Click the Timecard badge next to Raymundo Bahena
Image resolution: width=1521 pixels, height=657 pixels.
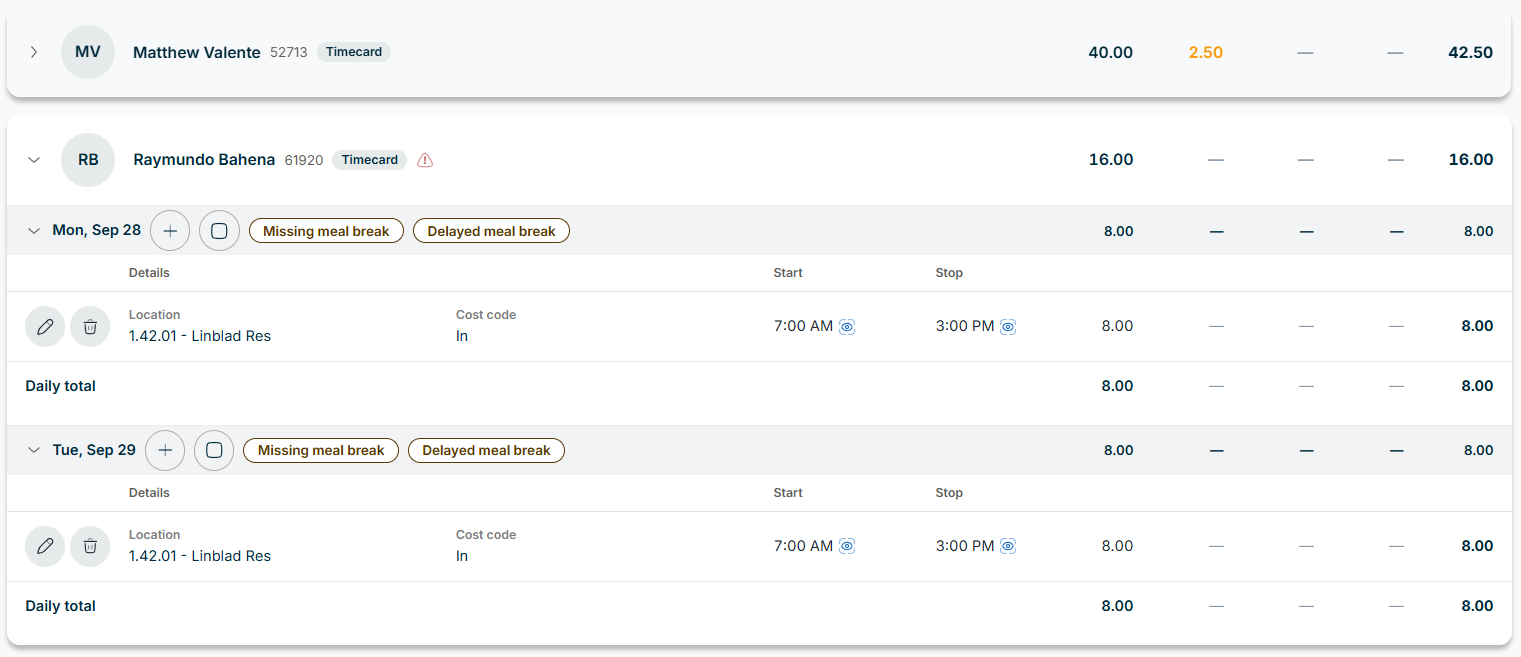(370, 160)
